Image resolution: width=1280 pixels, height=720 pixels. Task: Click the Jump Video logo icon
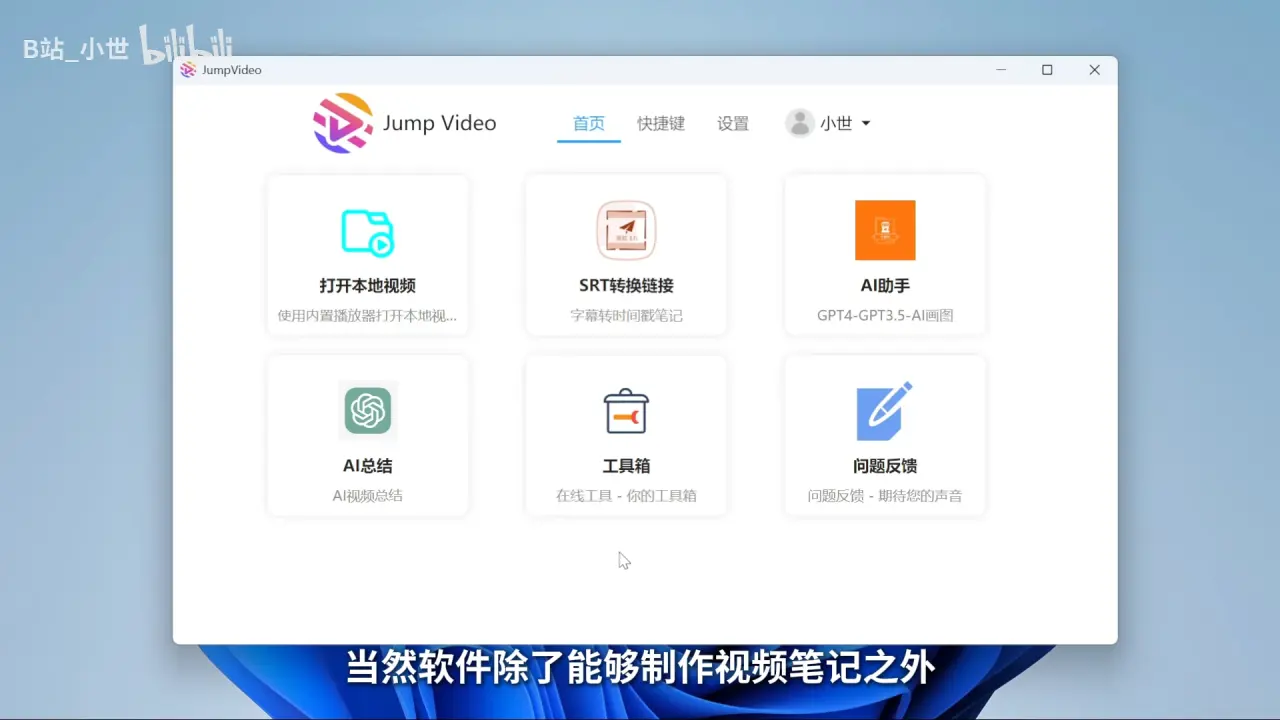point(343,123)
